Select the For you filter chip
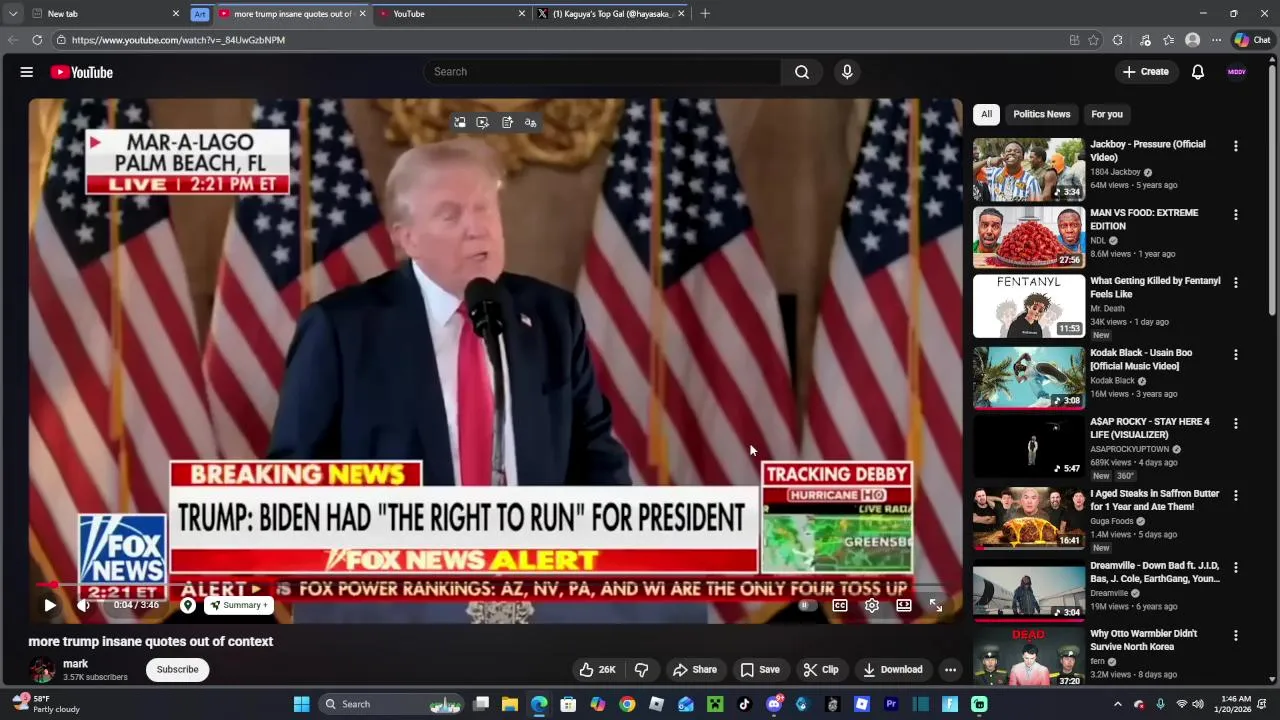The image size is (1280, 720). point(1107,114)
